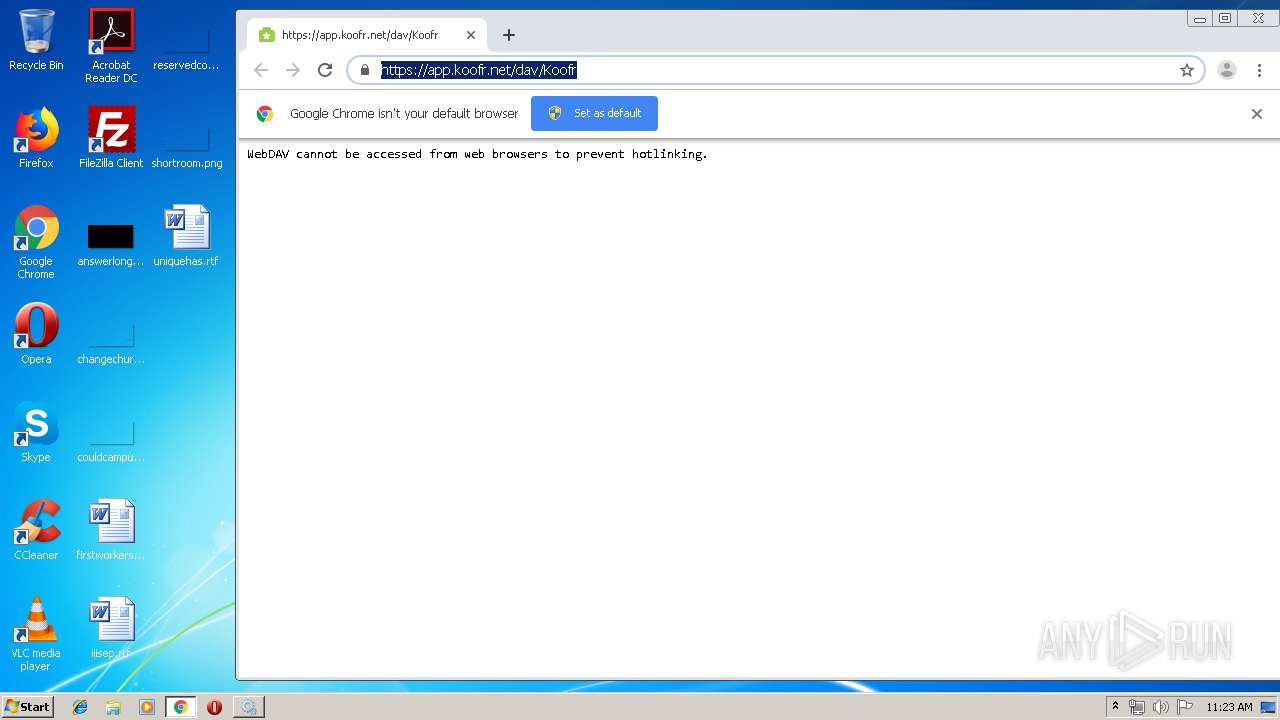Switch to Chrome taskbar button
1280x720 pixels.
[180, 707]
